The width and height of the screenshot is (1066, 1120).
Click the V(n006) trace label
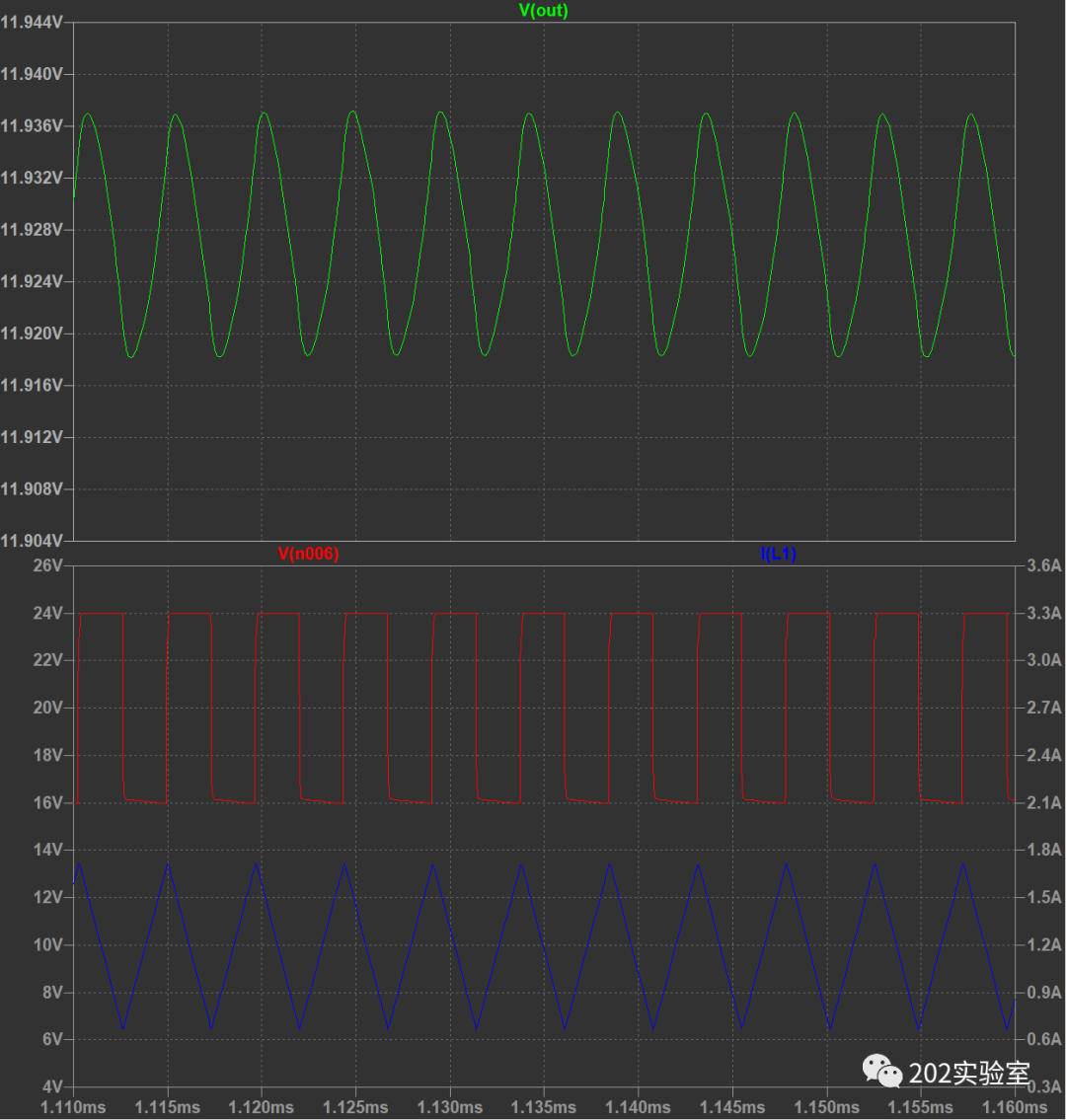click(x=308, y=554)
